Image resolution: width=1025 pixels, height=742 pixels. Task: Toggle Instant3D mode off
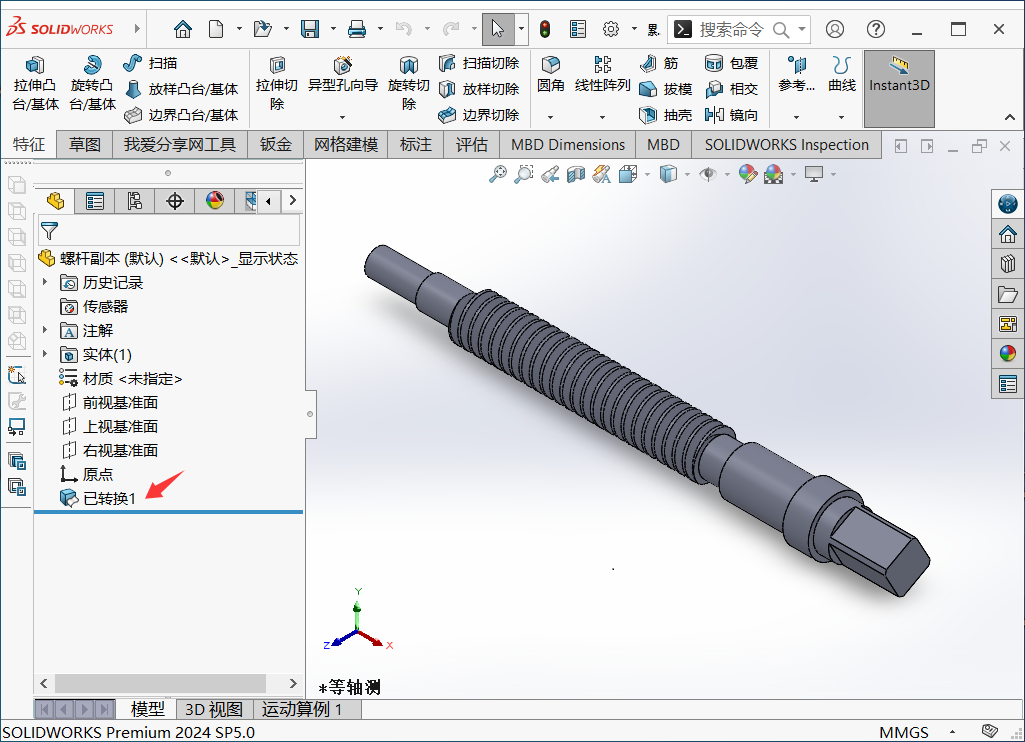click(x=898, y=89)
